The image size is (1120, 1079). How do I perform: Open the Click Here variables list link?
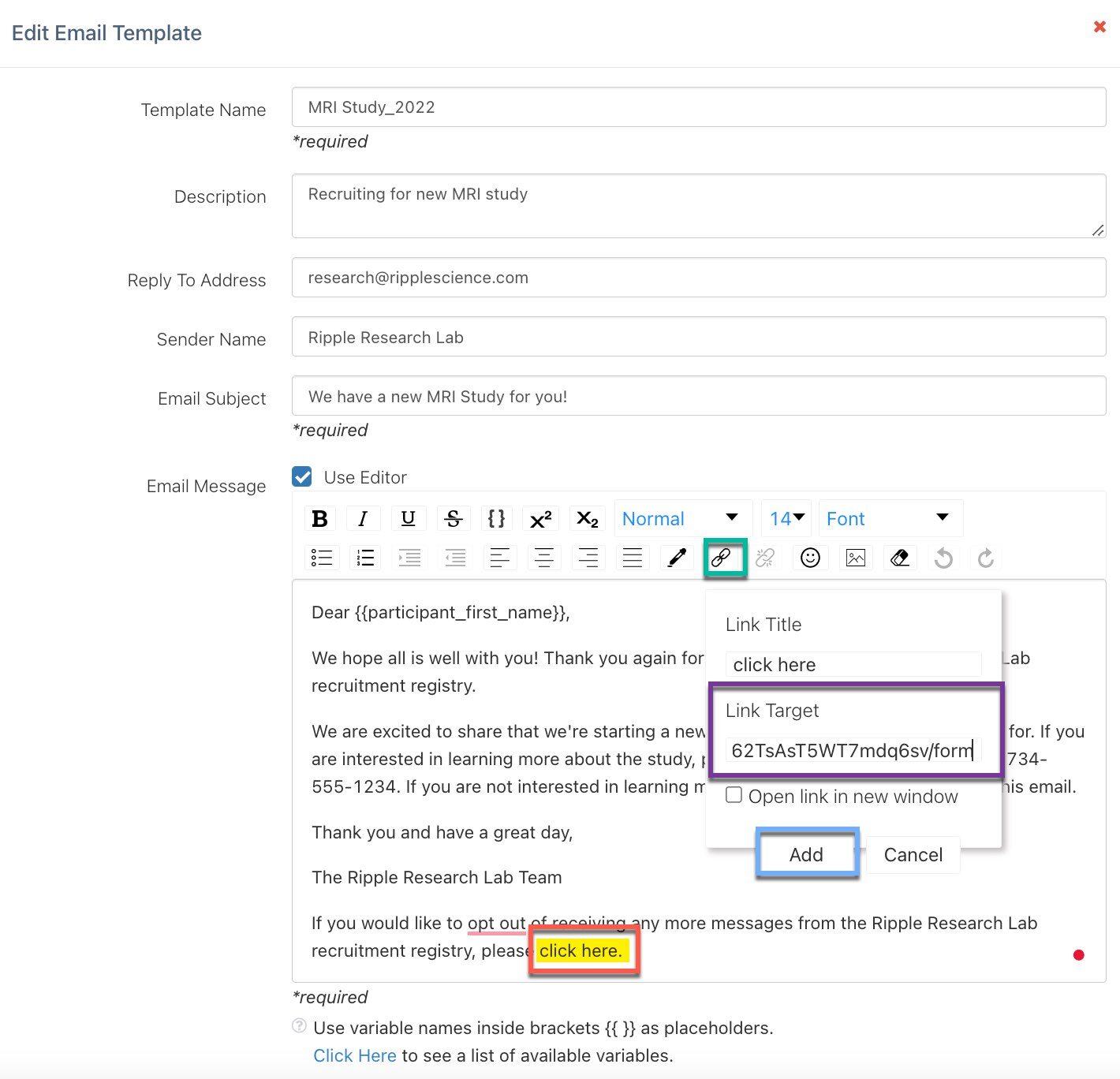pos(355,1055)
